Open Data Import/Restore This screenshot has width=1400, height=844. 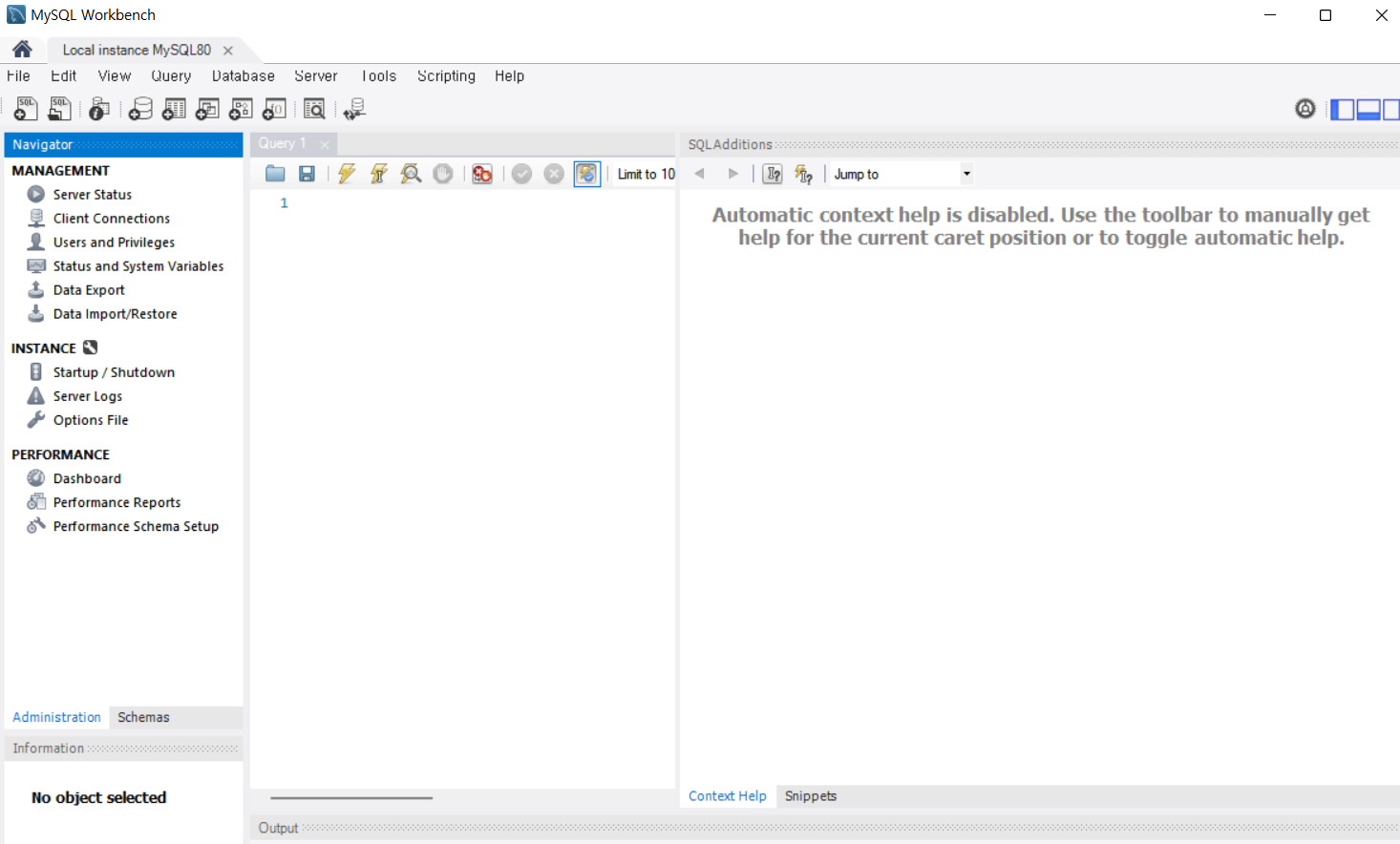(x=115, y=314)
